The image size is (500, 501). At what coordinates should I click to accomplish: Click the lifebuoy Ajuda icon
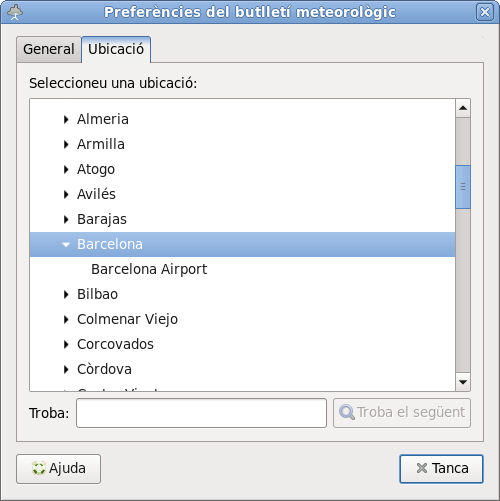(x=38, y=468)
